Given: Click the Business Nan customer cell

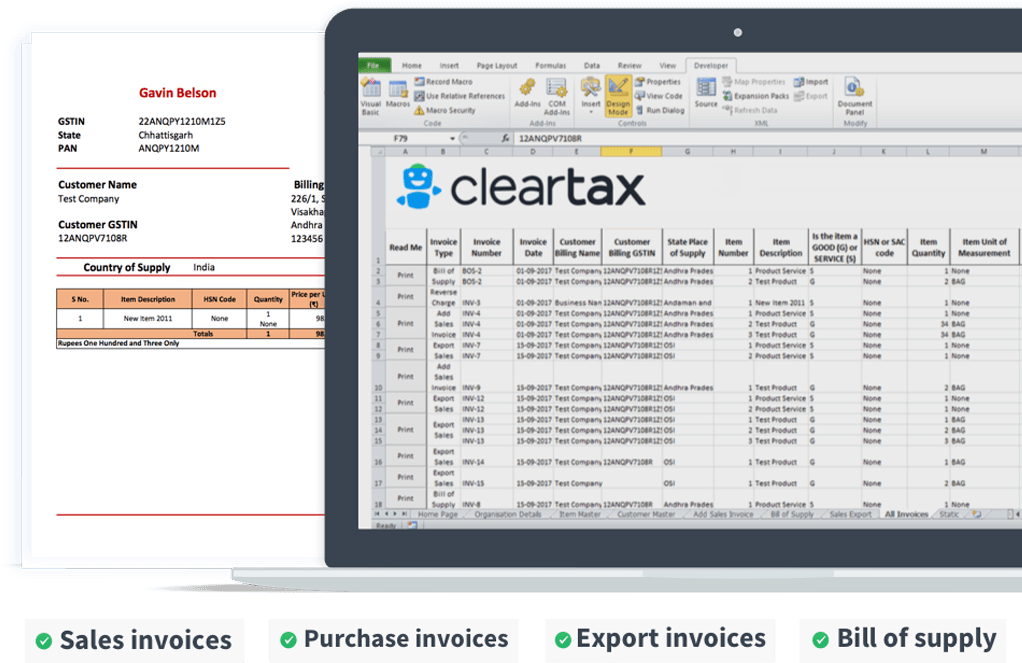Looking at the screenshot, I should pyautogui.click(x=577, y=302).
